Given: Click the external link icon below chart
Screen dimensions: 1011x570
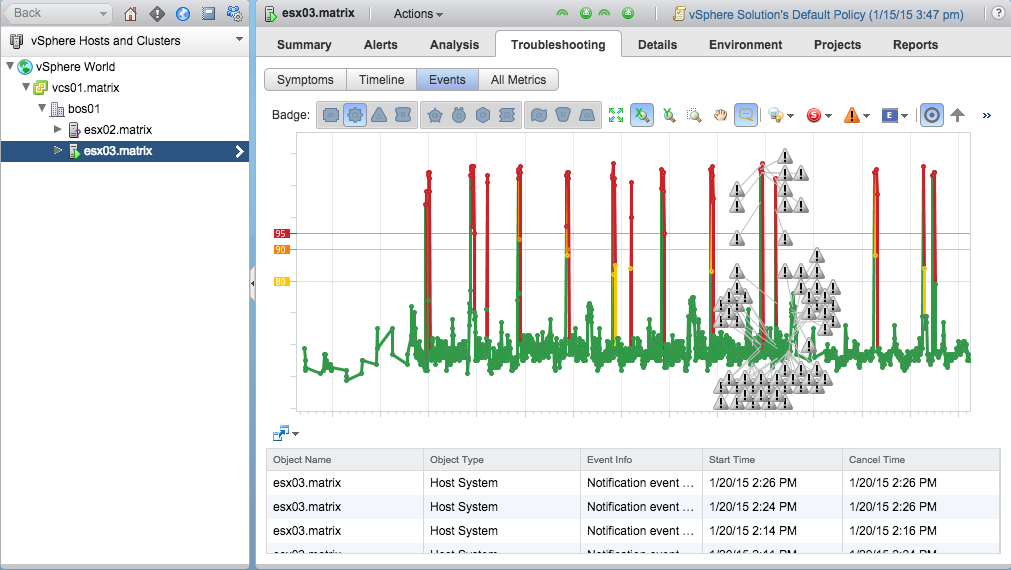Looking at the screenshot, I should coord(280,434).
